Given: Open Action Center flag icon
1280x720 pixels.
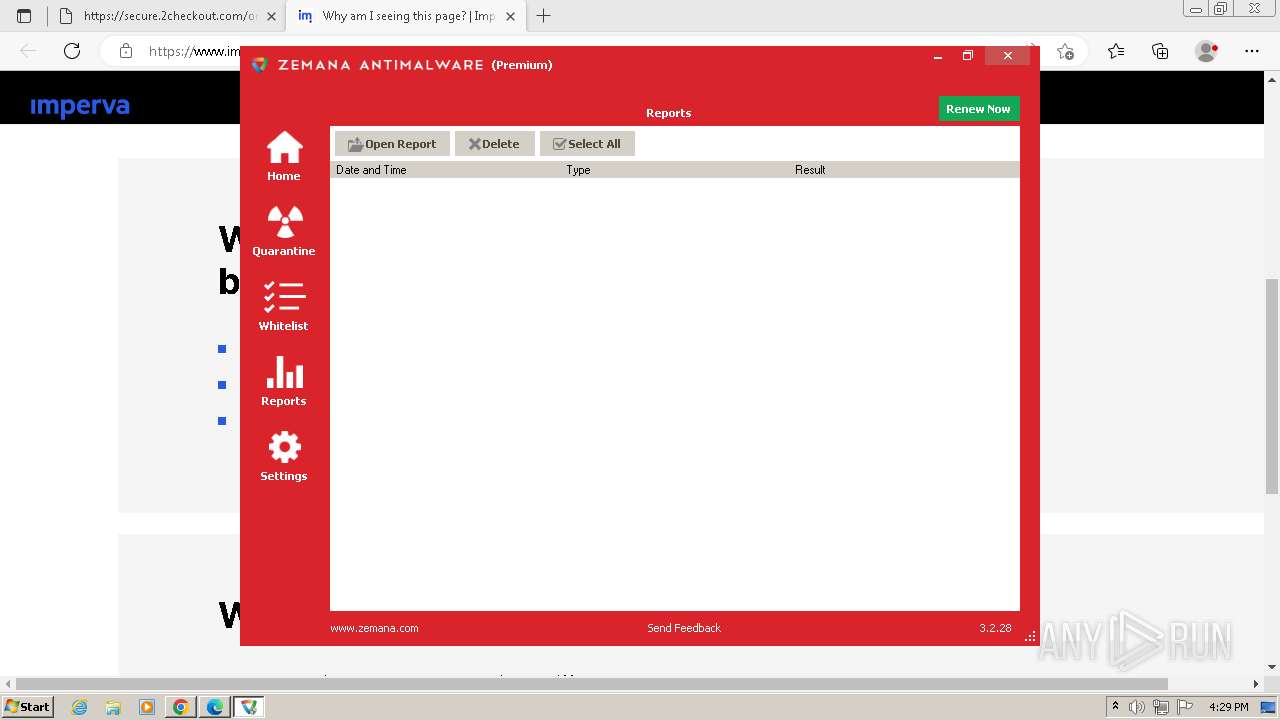Looking at the screenshot, I should (1183, 707).
